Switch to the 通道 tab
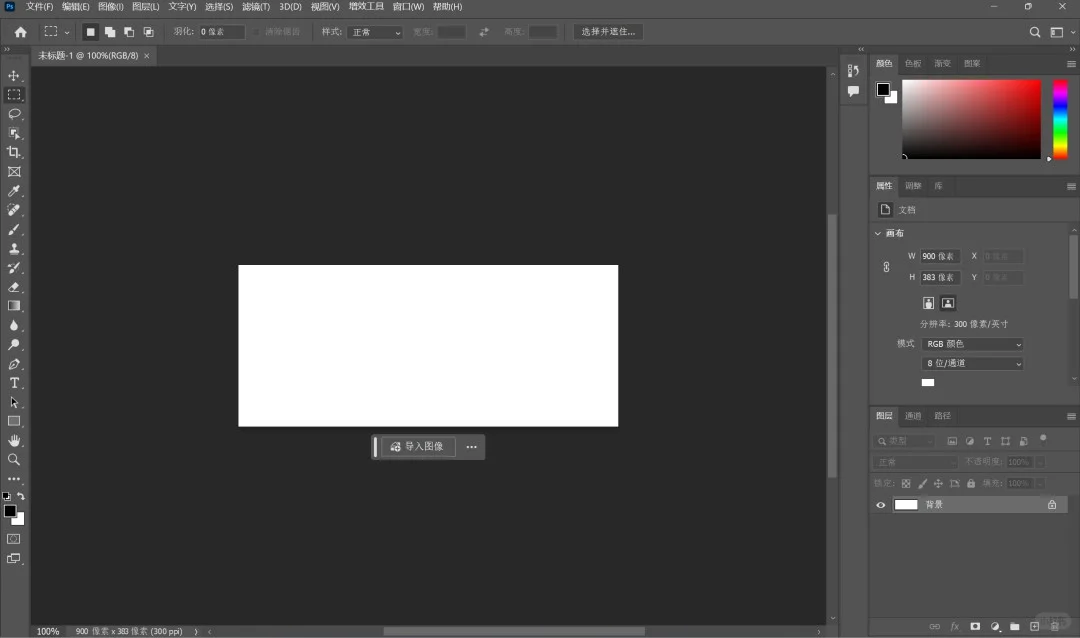The width and height of the screenshot is (1080, 638). click(913, 415)
